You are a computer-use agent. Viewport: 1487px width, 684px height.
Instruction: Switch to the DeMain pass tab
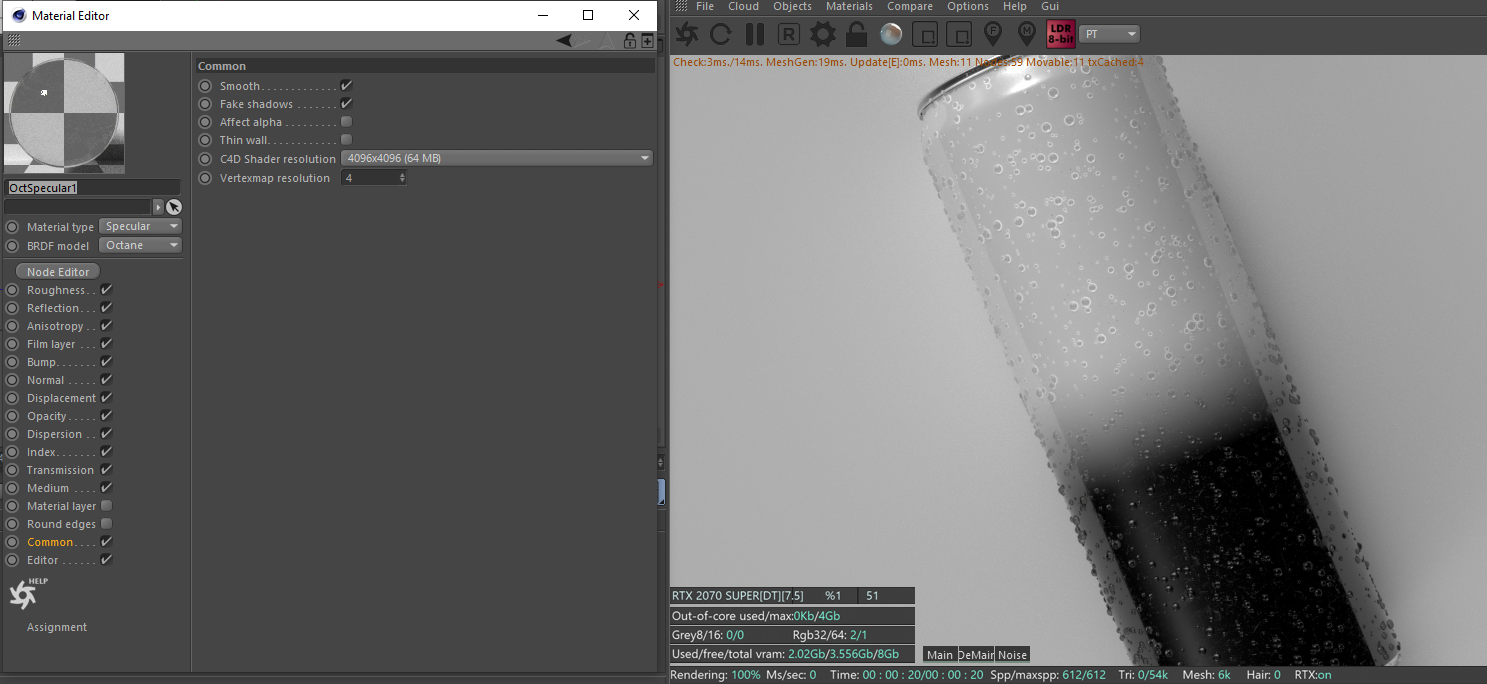976,655
